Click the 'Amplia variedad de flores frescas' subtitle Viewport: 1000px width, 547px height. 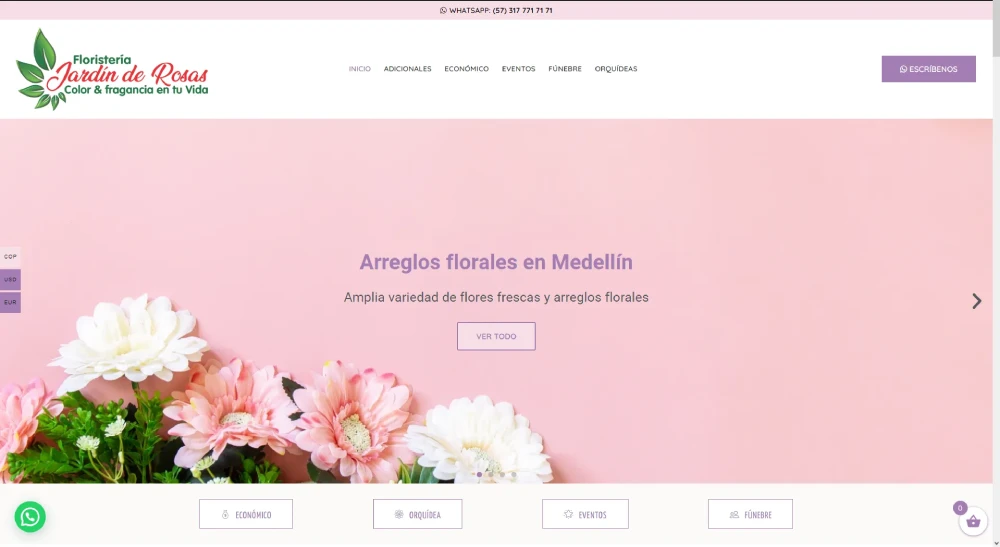coord(496,297)
